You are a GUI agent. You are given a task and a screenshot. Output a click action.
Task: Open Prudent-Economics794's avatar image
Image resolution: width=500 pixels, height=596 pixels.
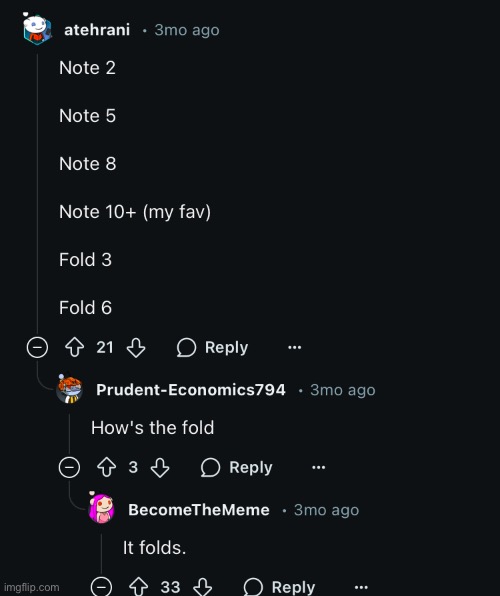69,389
